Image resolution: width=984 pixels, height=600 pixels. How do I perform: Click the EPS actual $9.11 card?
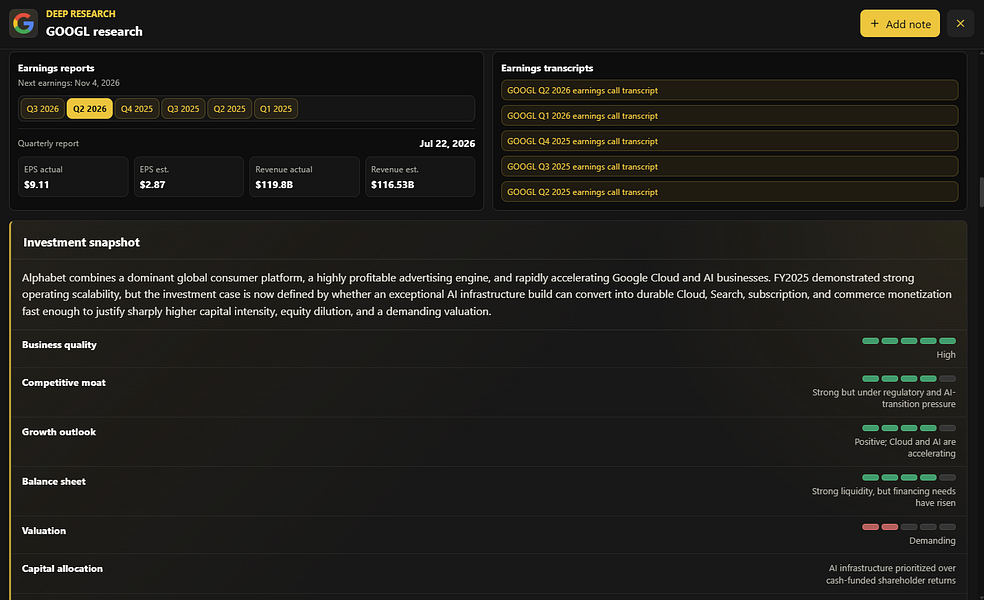coord(73,177)
